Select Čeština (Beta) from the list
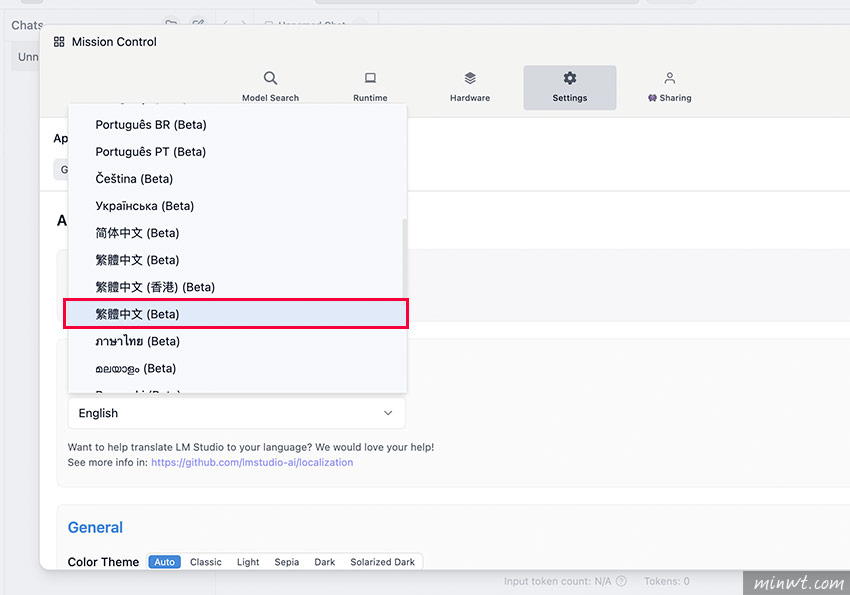The image size is (850, 595). [237, 179]
